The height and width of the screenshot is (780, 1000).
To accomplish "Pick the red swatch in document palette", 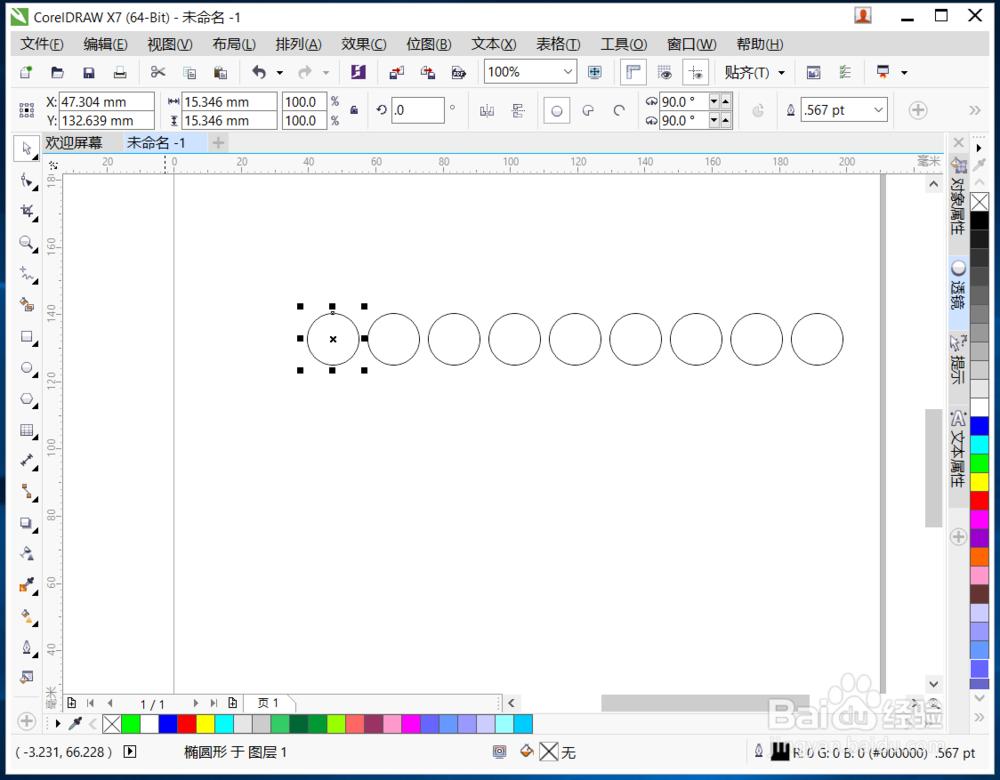I will 187,724.
